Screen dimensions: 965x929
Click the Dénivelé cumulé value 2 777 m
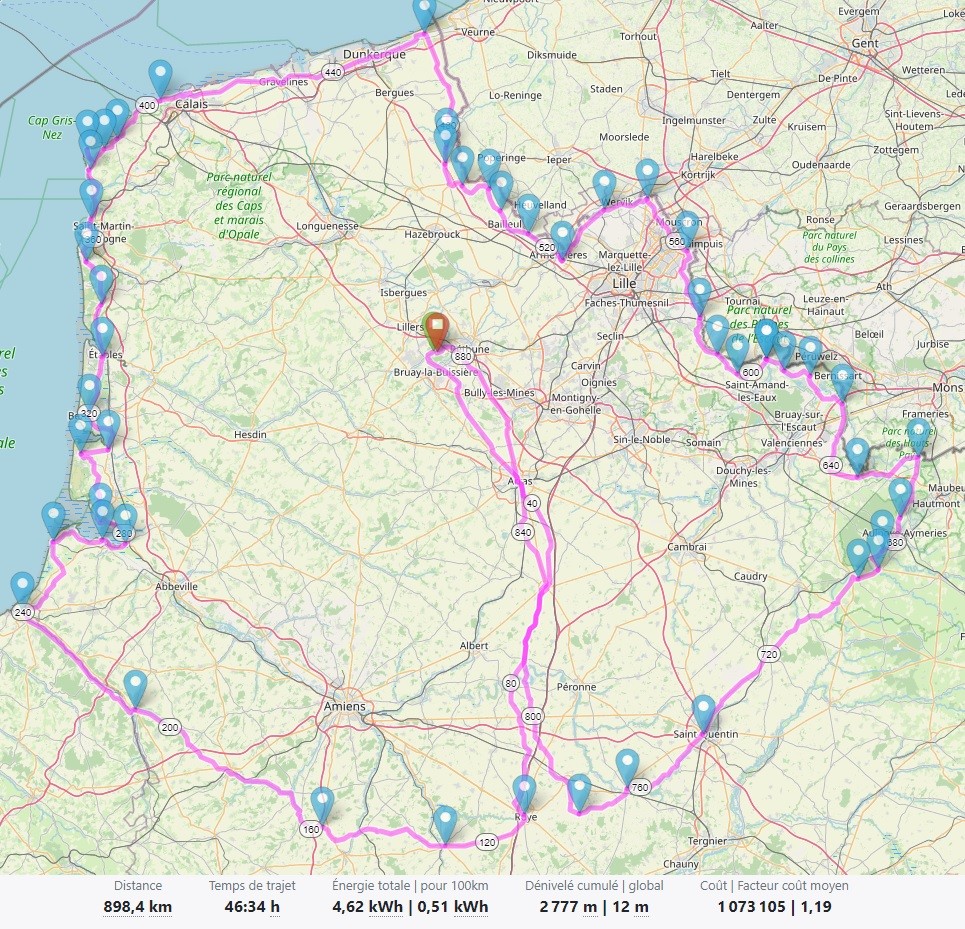pos(563,907)
